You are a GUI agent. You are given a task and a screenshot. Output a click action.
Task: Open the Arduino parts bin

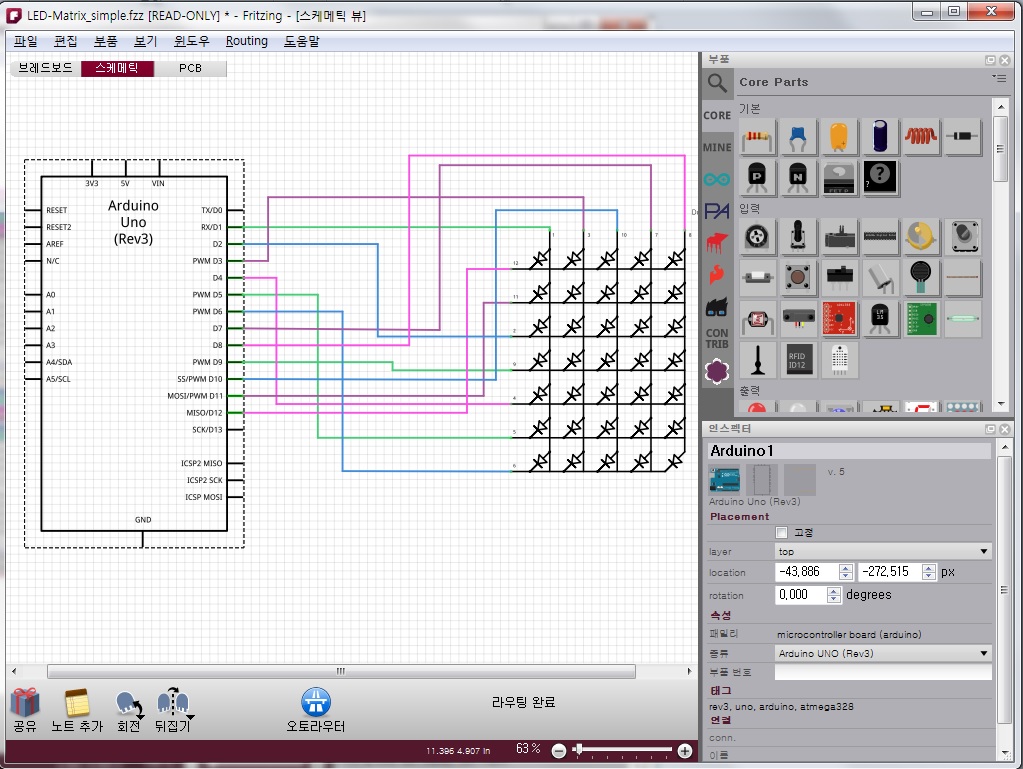(x=717, y=179)
